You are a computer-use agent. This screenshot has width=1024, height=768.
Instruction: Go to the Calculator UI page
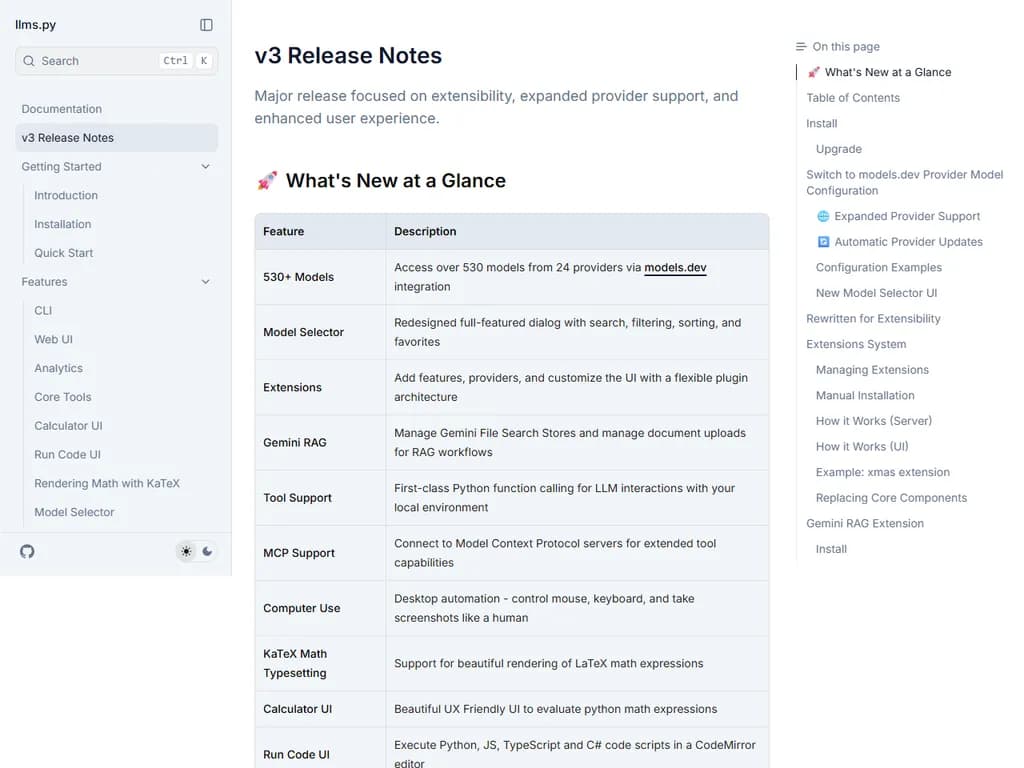pos(68,426)
